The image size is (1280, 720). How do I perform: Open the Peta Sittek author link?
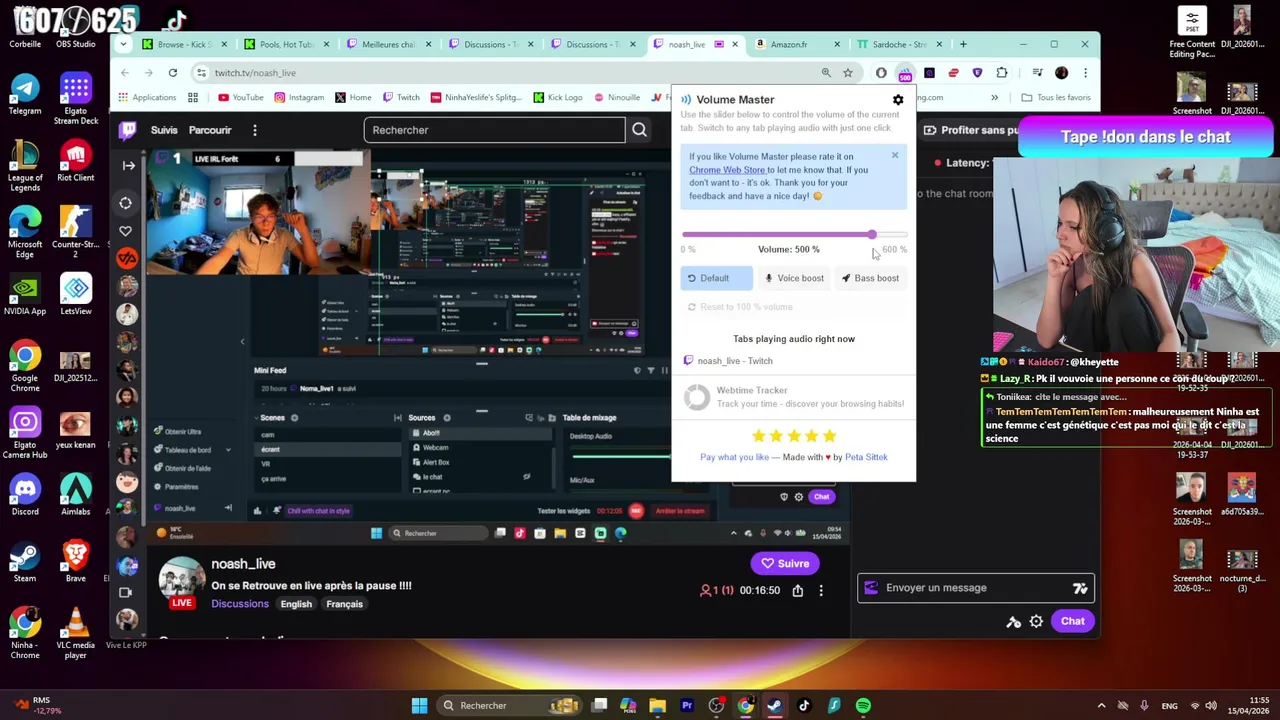tap(866, 457)
